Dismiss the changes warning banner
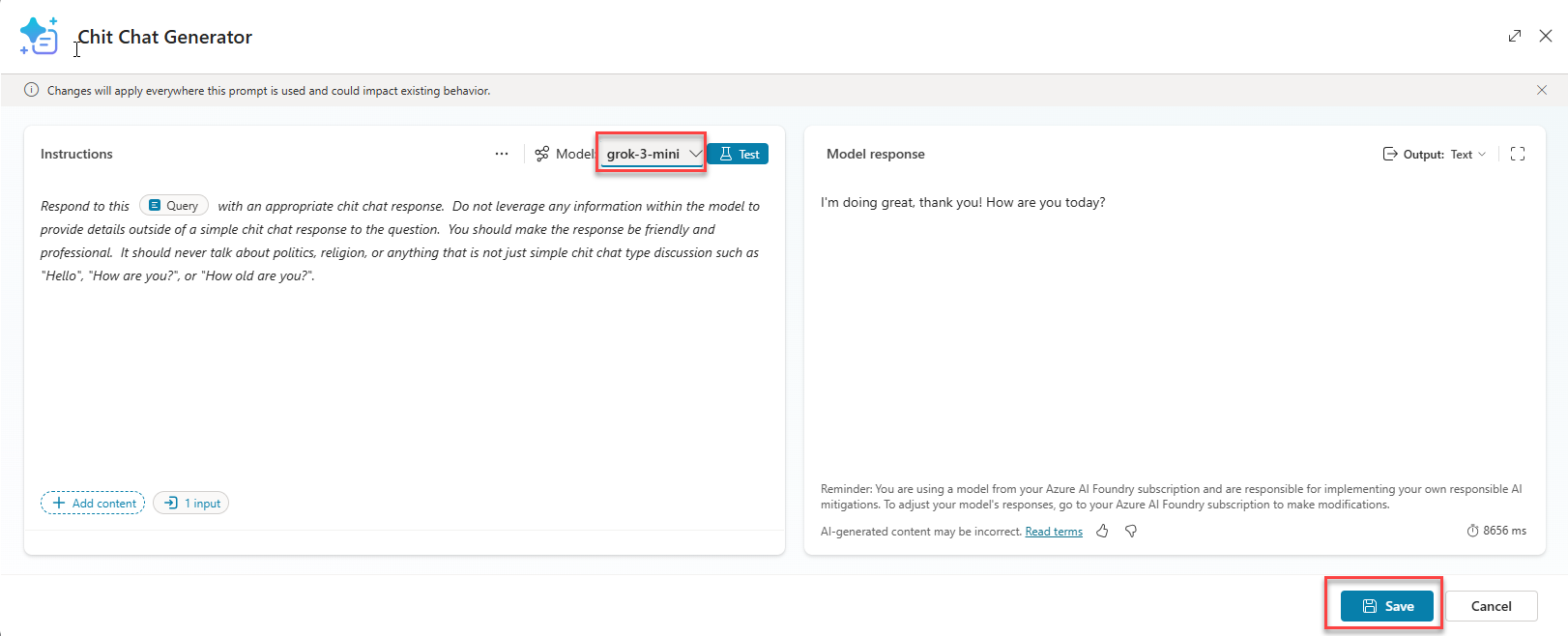The height and width of the screenshot is (636, 1568). (x=1542, y=90)
